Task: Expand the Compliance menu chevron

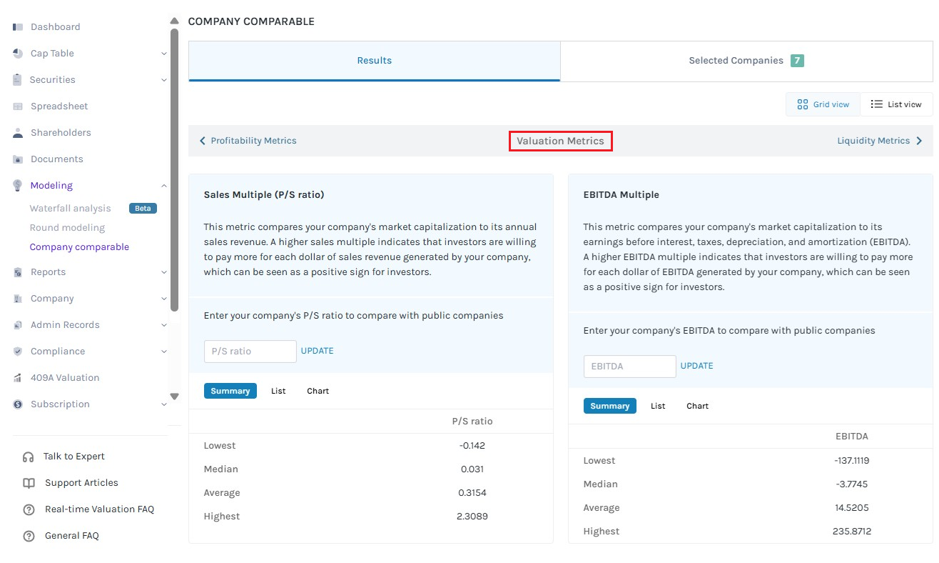Action: point(163,352)
